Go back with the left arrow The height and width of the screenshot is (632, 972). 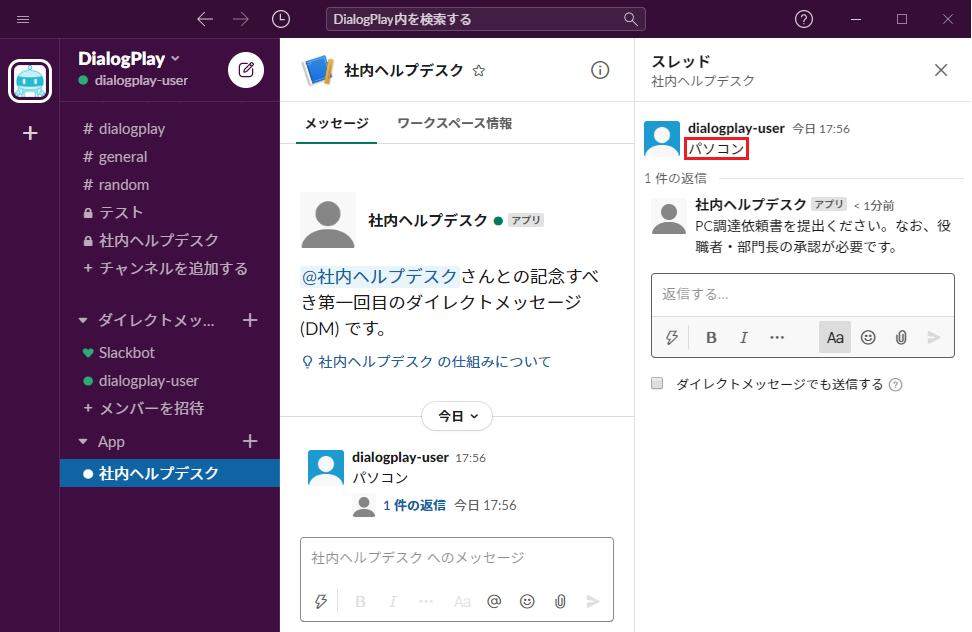coord(205,19)
